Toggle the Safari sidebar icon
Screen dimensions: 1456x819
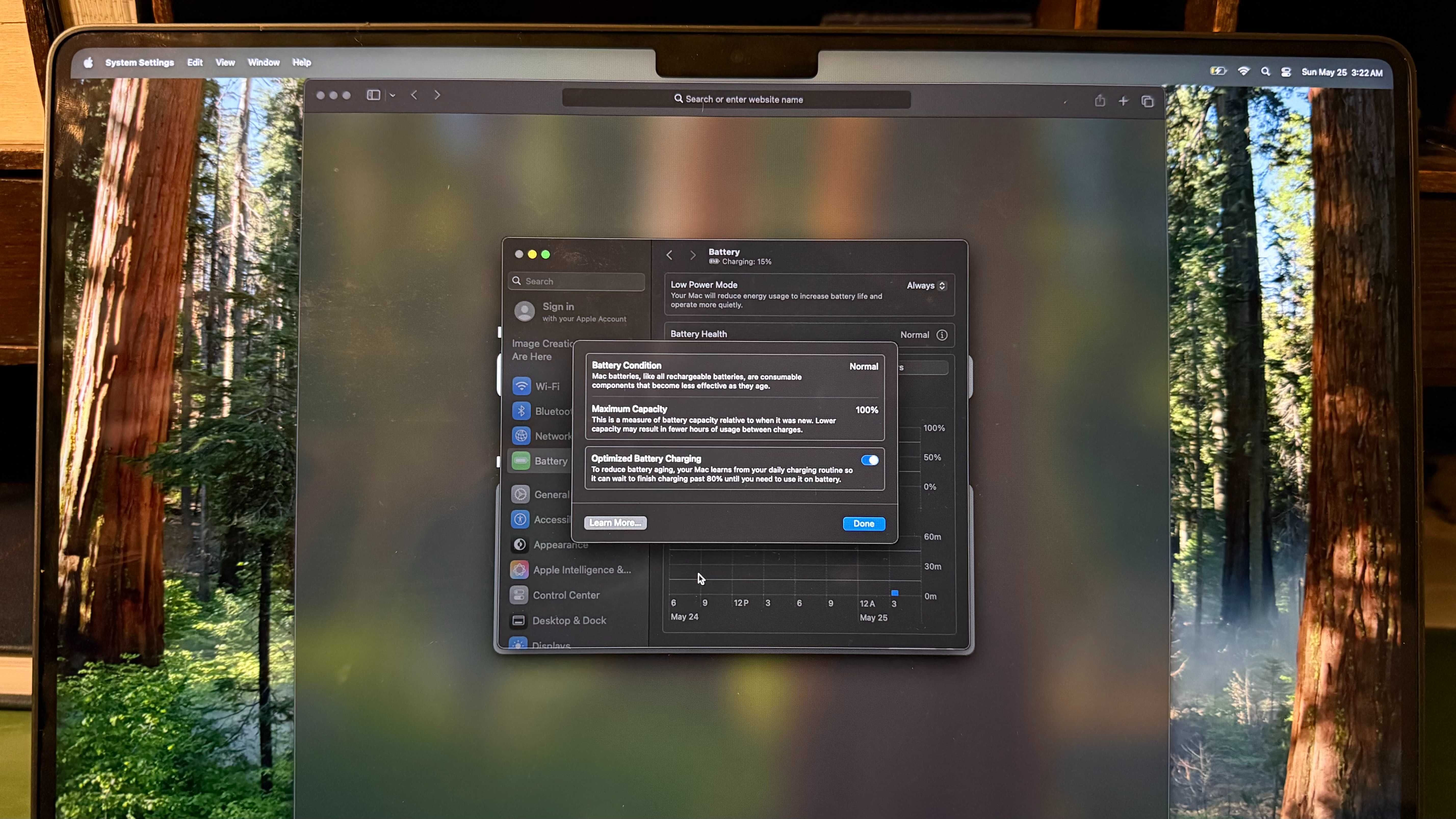pyautogui.click(x=374, y=95)
